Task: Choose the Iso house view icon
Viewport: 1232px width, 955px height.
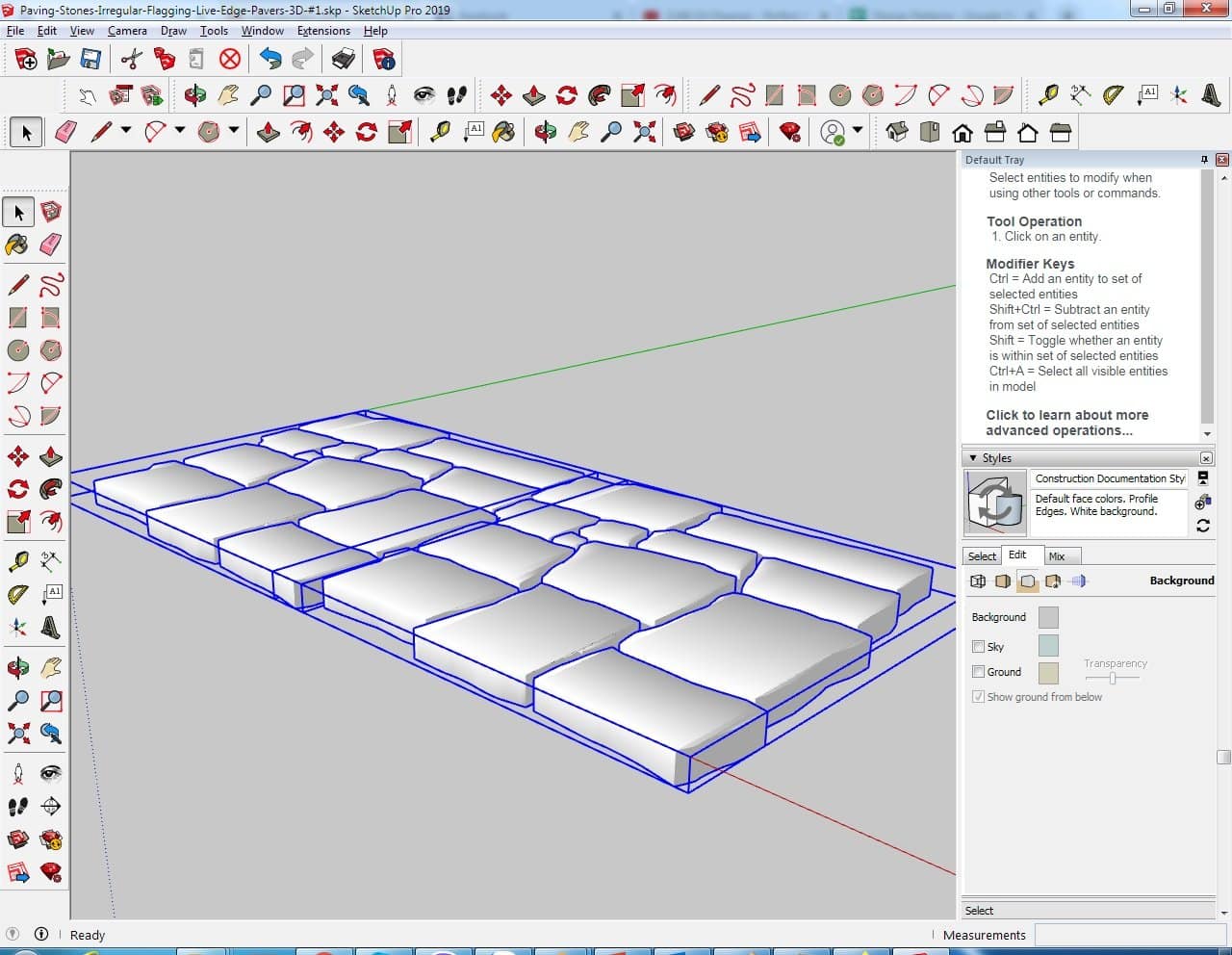Action: (896, 132)
